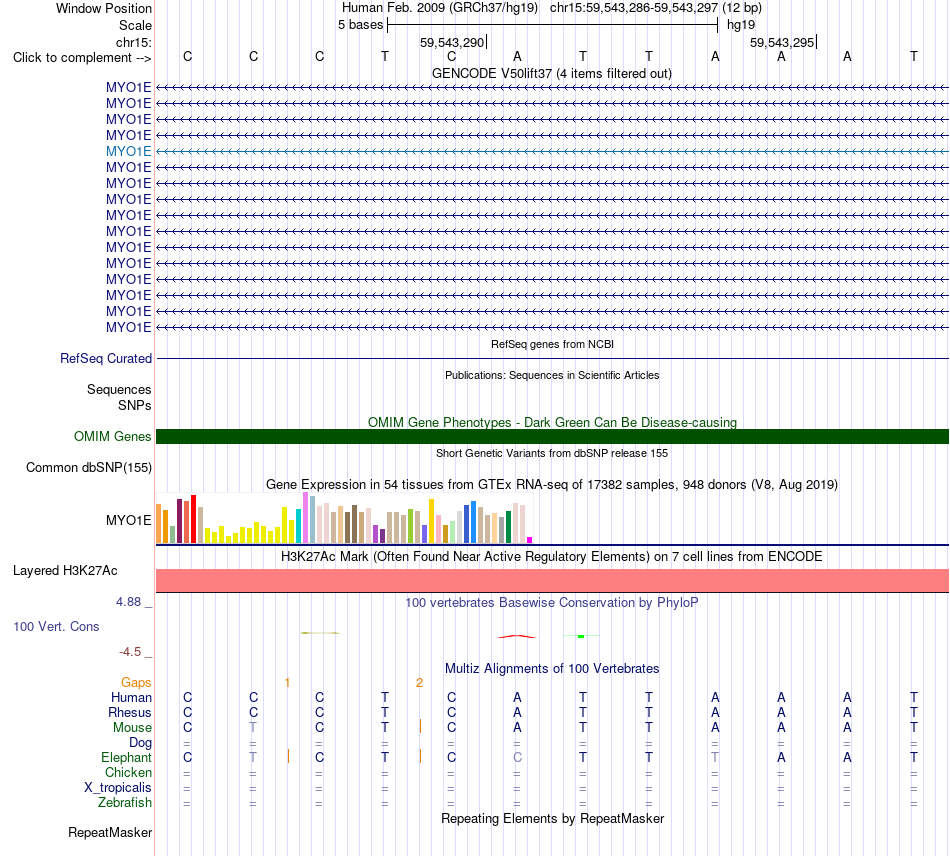Click the -4.5 PhyloP lower limit value
Image resolution: width=950 pixels, height=856 pixels.
tap(130, 652)
